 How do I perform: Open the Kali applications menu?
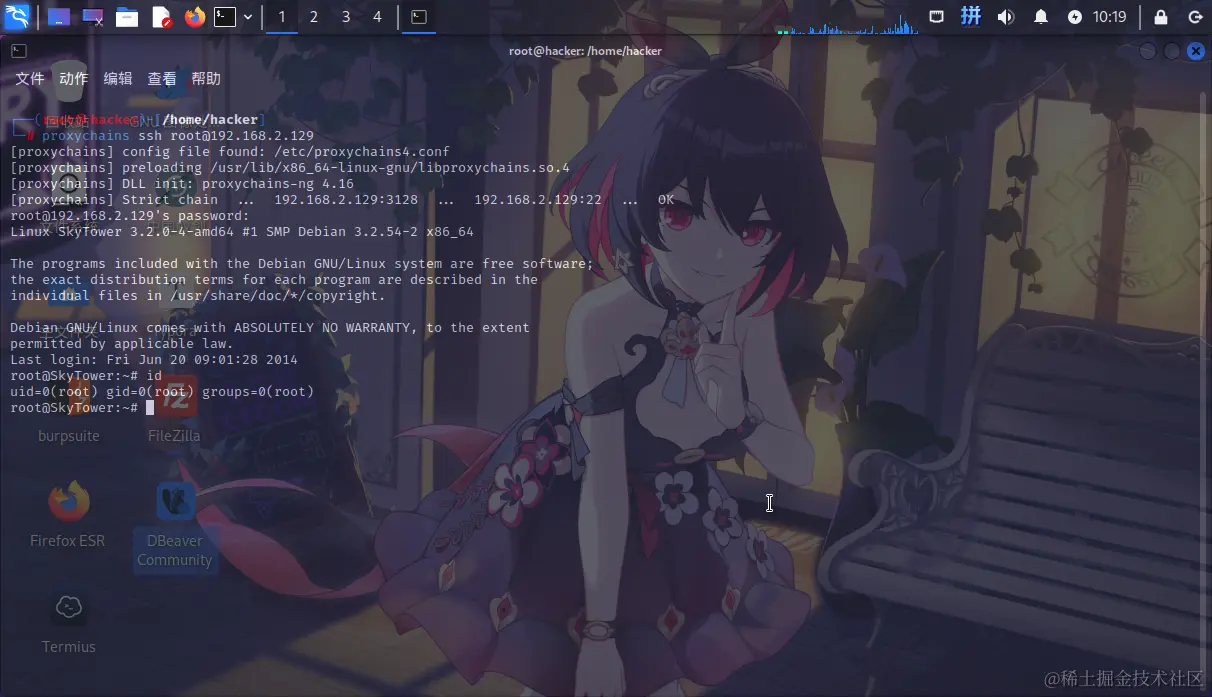(x=17, y=16)
